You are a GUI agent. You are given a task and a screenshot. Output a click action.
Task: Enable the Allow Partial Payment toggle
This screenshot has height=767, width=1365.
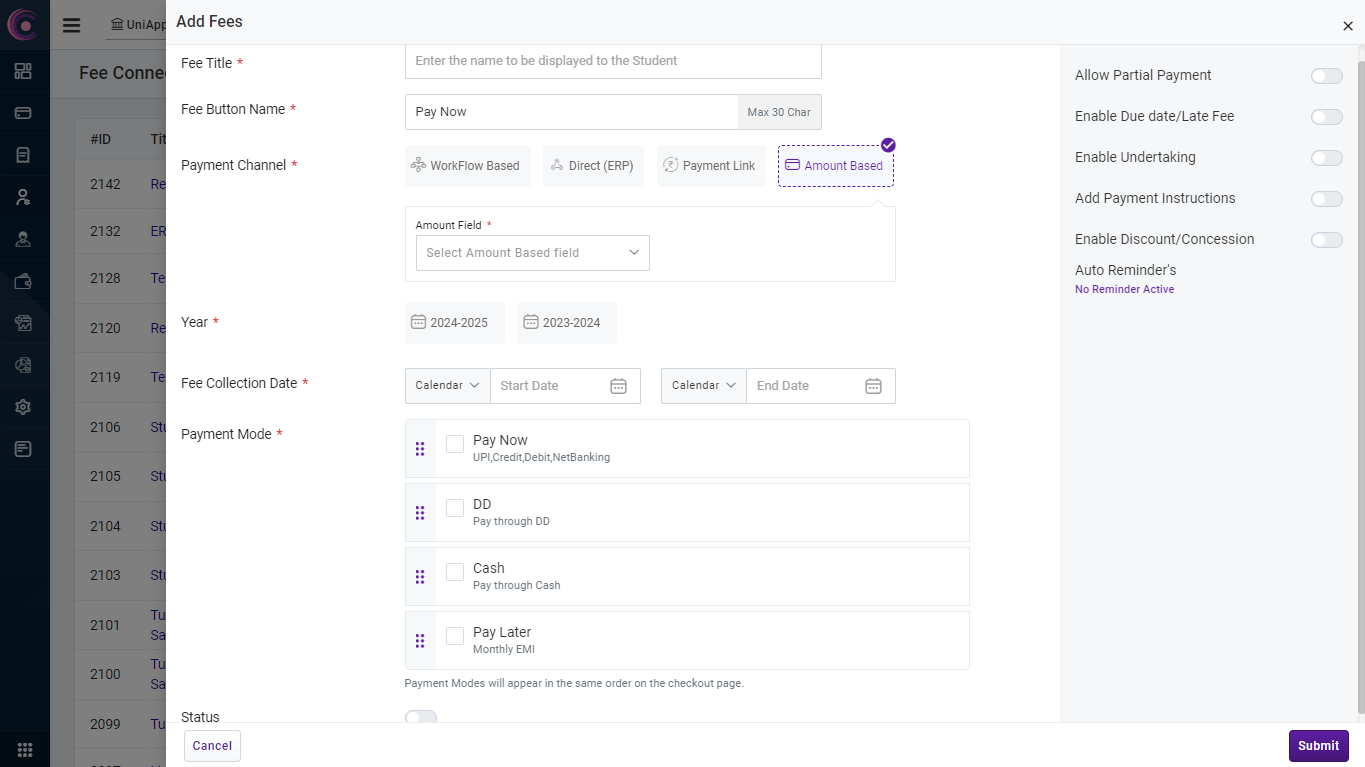[x=1326, y=76]
